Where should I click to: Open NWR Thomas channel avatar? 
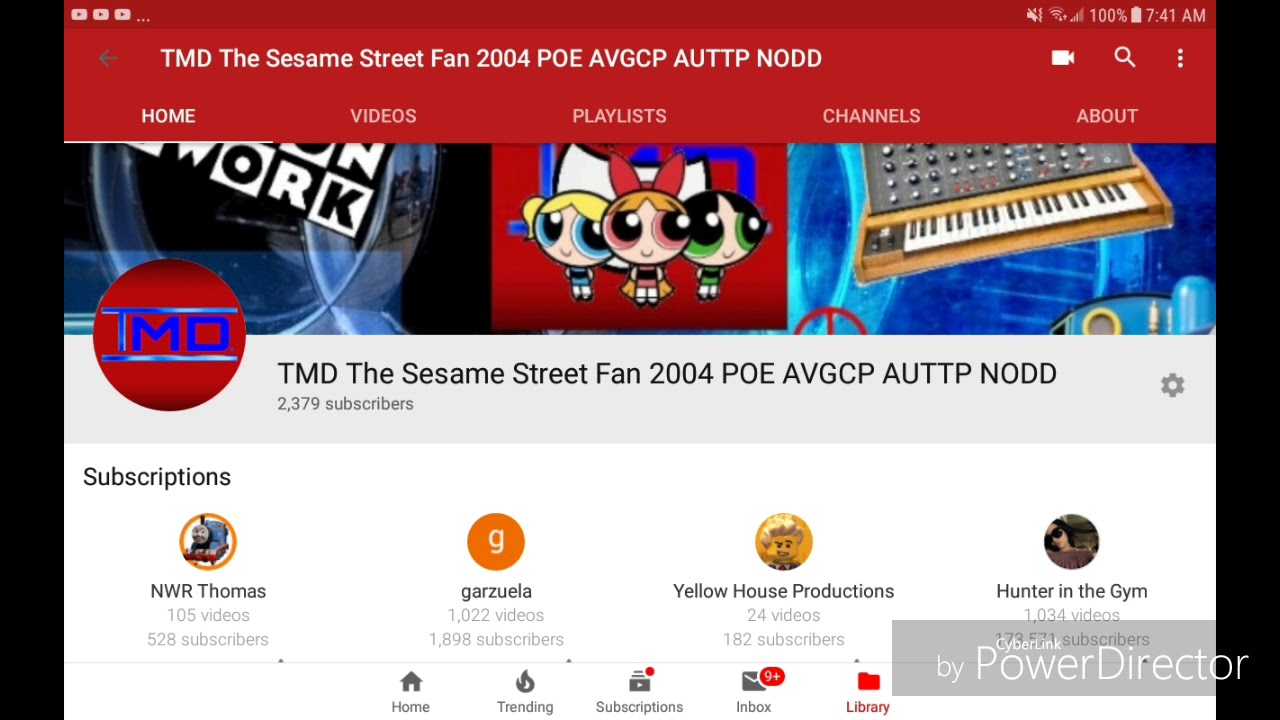point(208,542)
